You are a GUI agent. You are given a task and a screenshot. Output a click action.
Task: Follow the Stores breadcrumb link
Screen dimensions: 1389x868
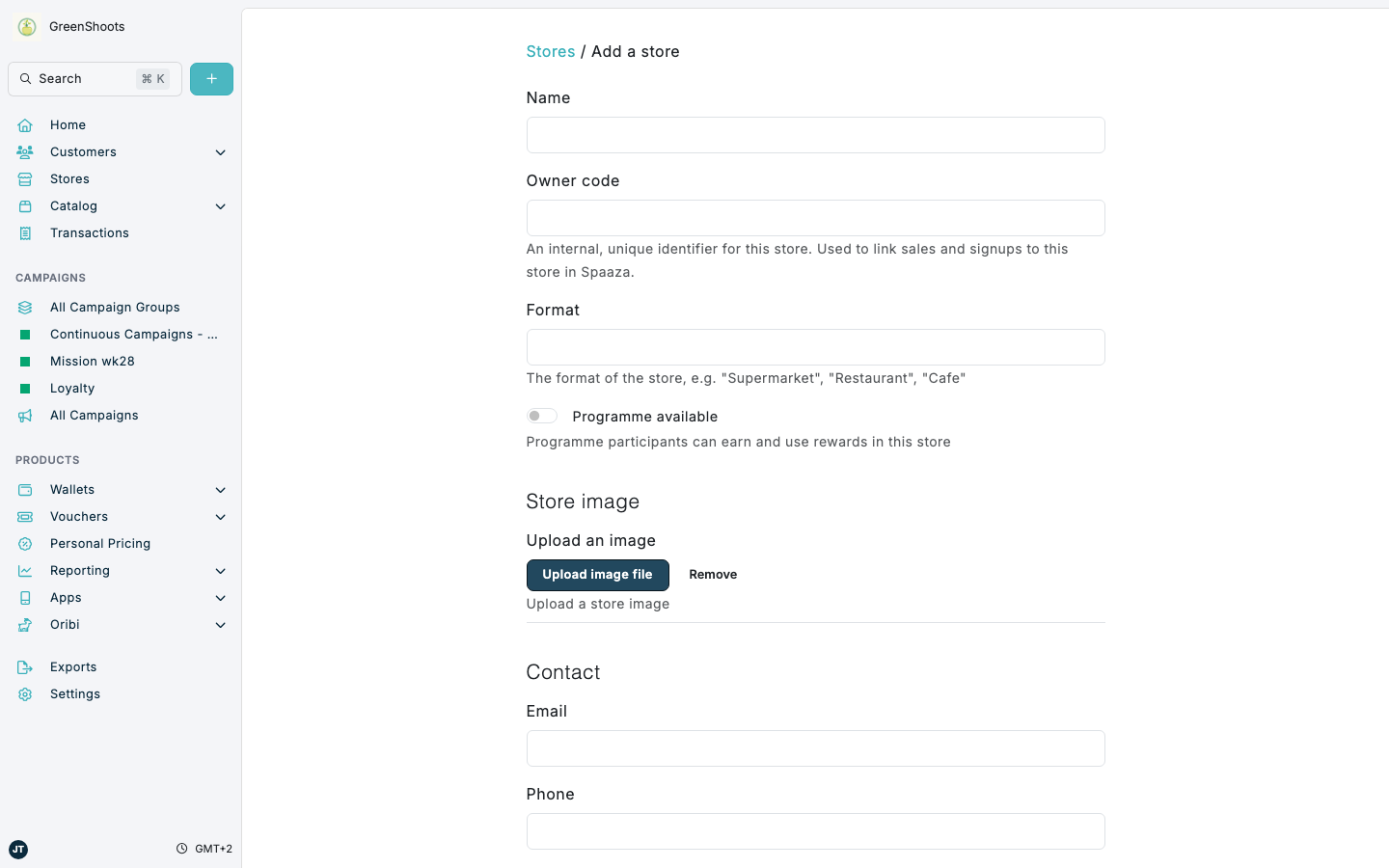550,51
